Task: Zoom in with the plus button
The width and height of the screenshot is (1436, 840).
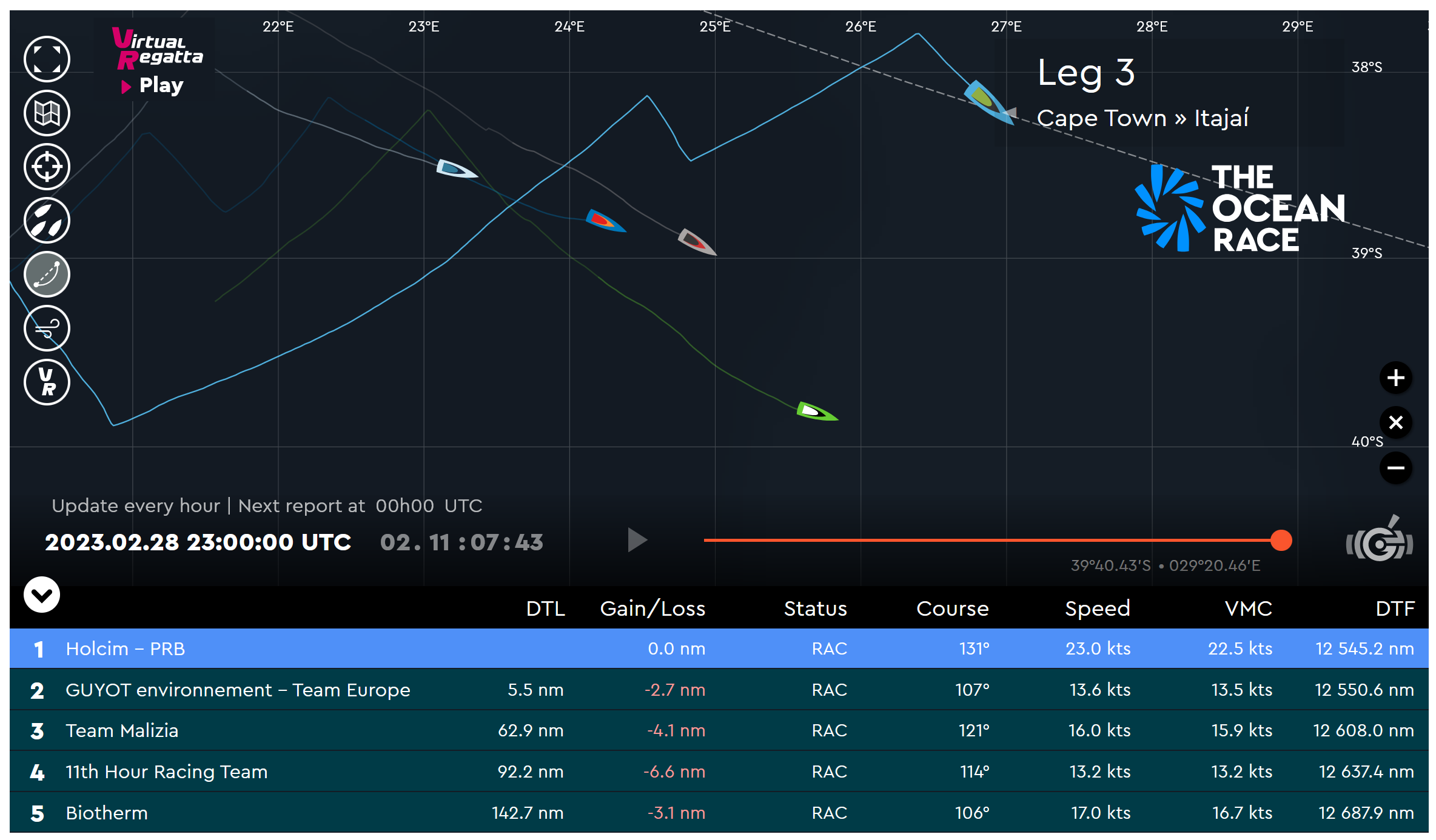Action: click(x=1395, y=378)
